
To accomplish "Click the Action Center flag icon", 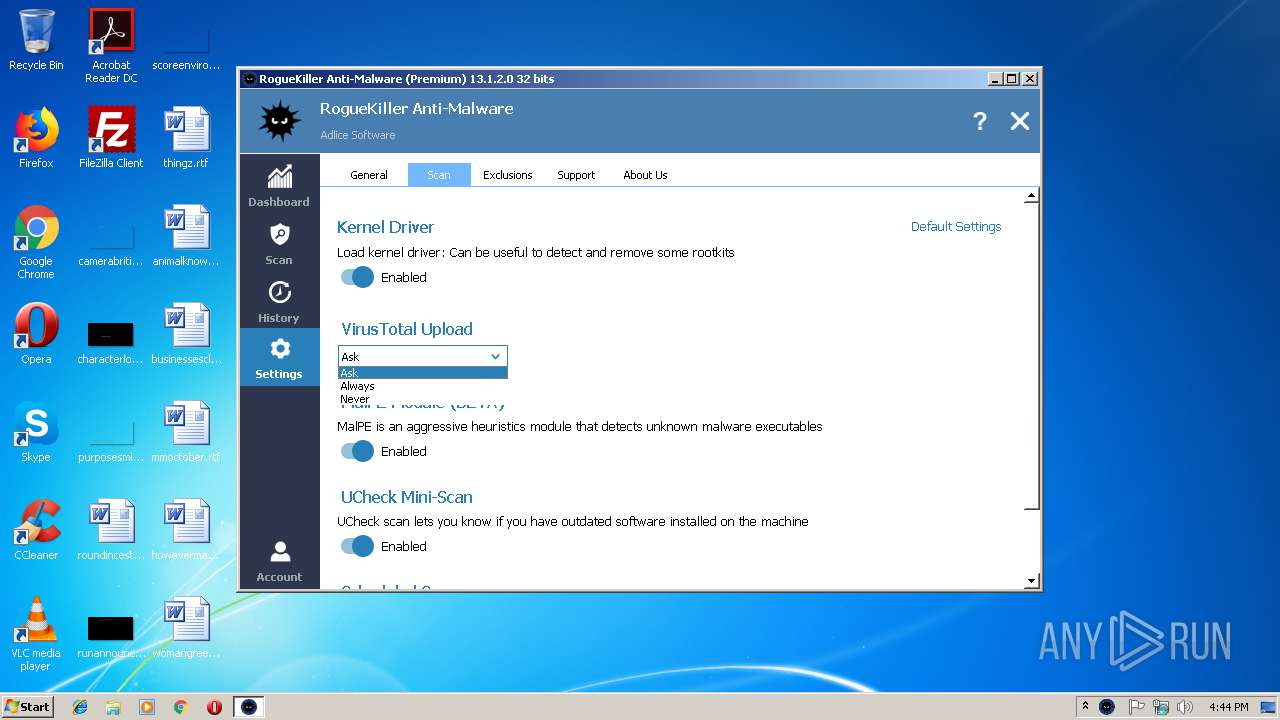I will (1136, 707).
